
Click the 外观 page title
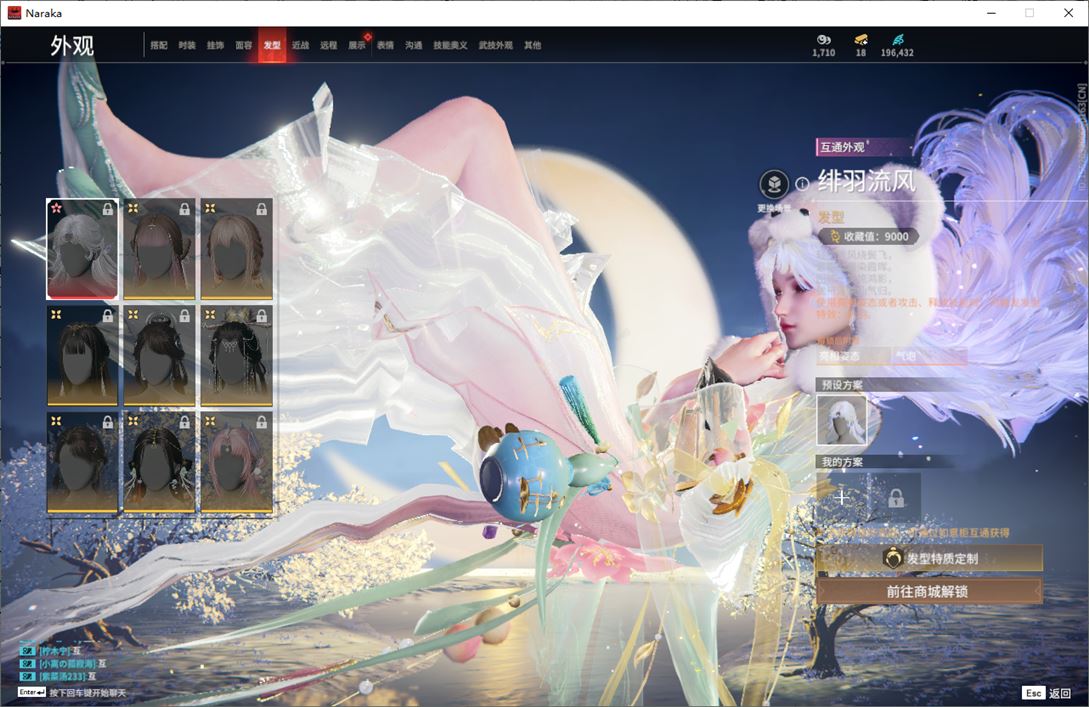pyautogui.click(x=72, y=46)
